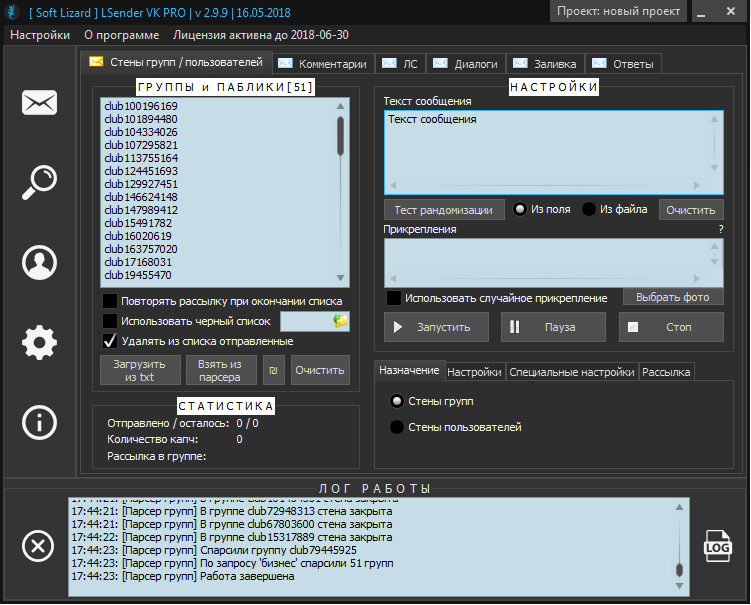The height and width of the screenshot is (605, 751).
Task: Click Взять из парсера button
Action: [221, 370]
